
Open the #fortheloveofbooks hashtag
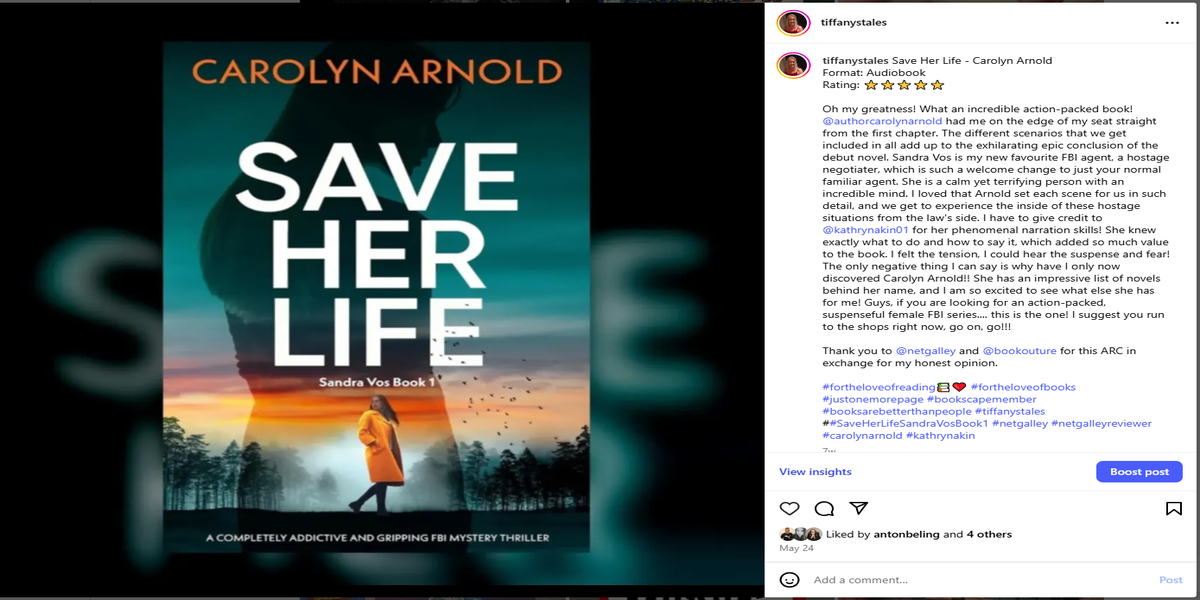[x=1023, y=387]
